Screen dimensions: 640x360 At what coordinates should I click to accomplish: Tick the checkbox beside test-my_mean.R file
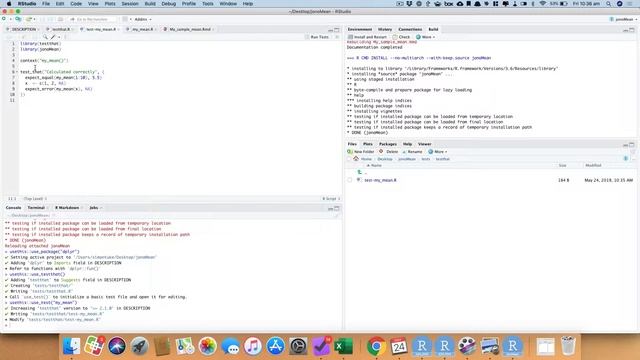(x=349, y=180)
